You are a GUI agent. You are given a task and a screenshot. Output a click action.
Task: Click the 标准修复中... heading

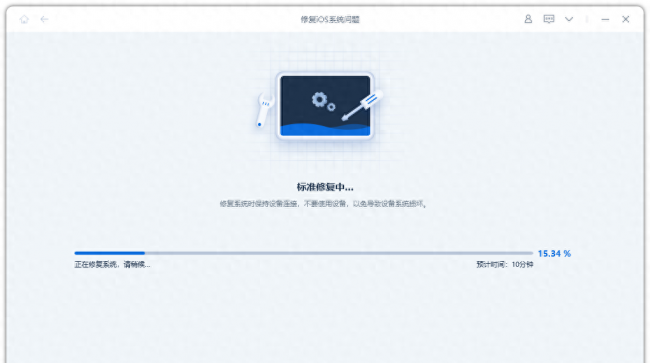[325, 187]
